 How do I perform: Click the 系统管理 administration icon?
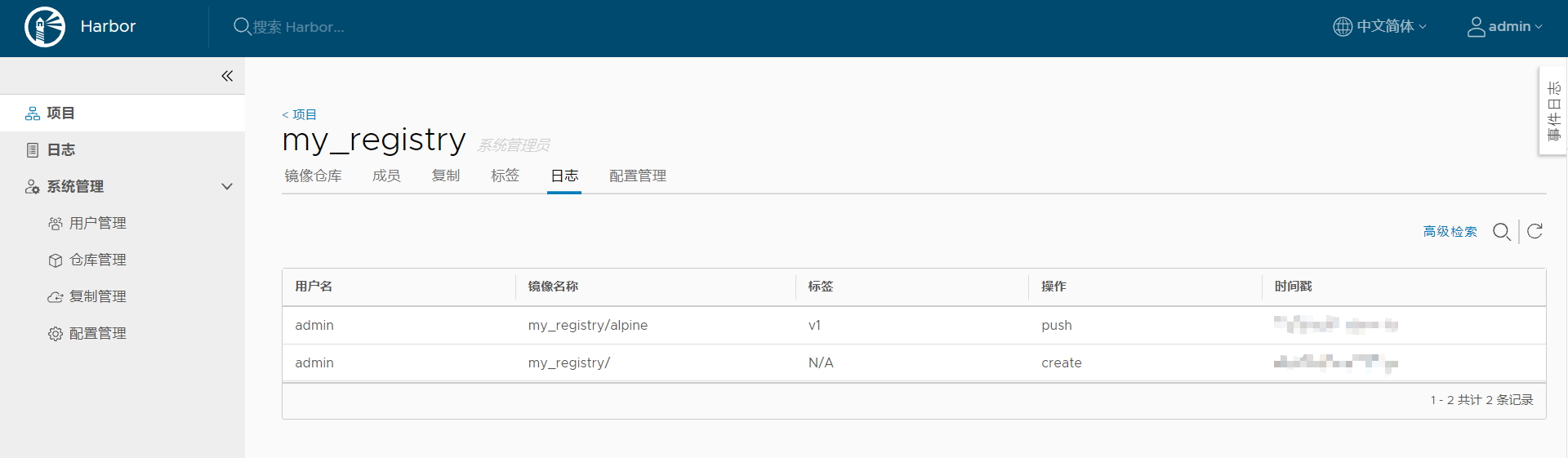click(x=33, y=187)
